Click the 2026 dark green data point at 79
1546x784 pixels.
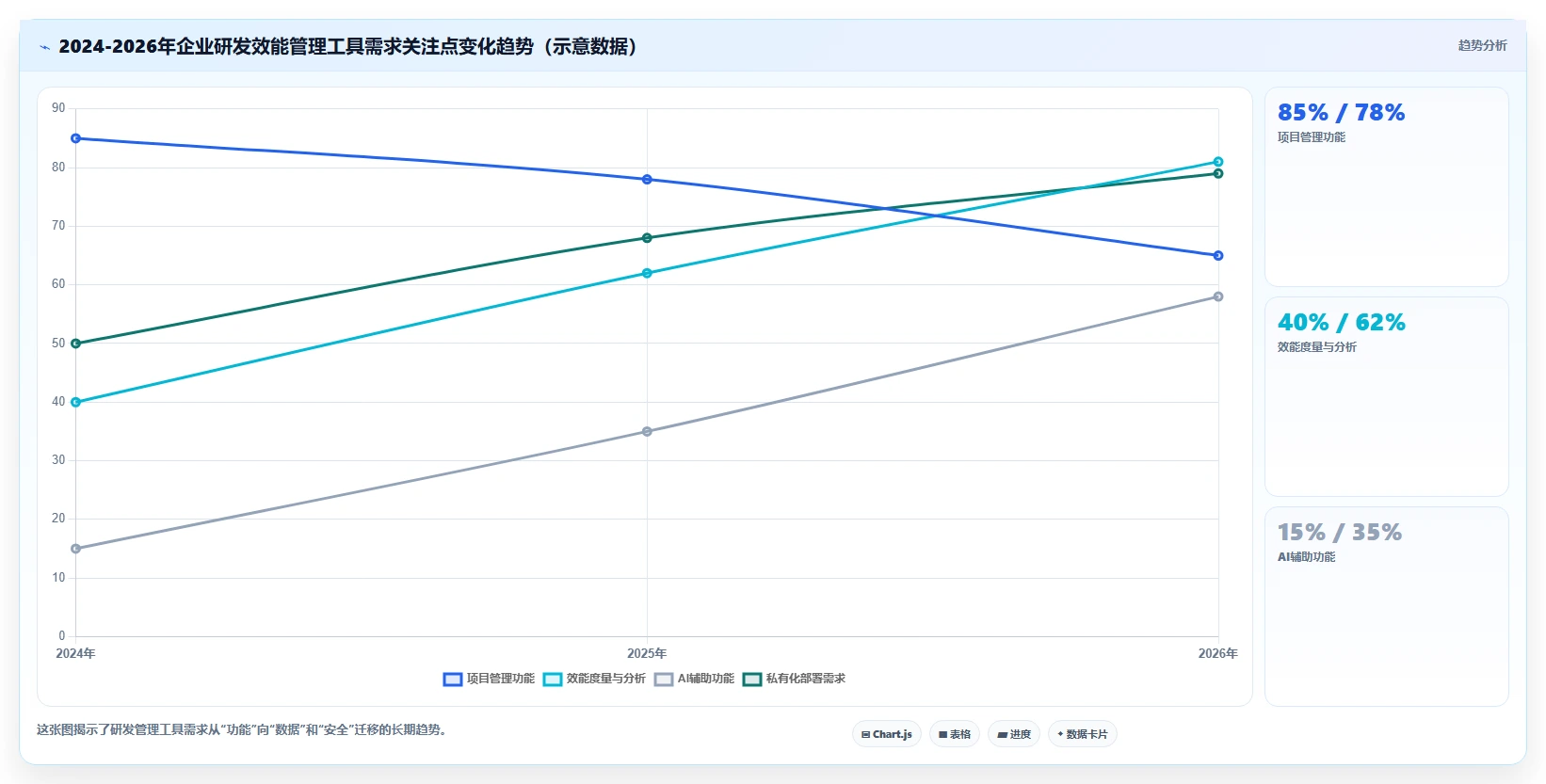click(1218, 173)
